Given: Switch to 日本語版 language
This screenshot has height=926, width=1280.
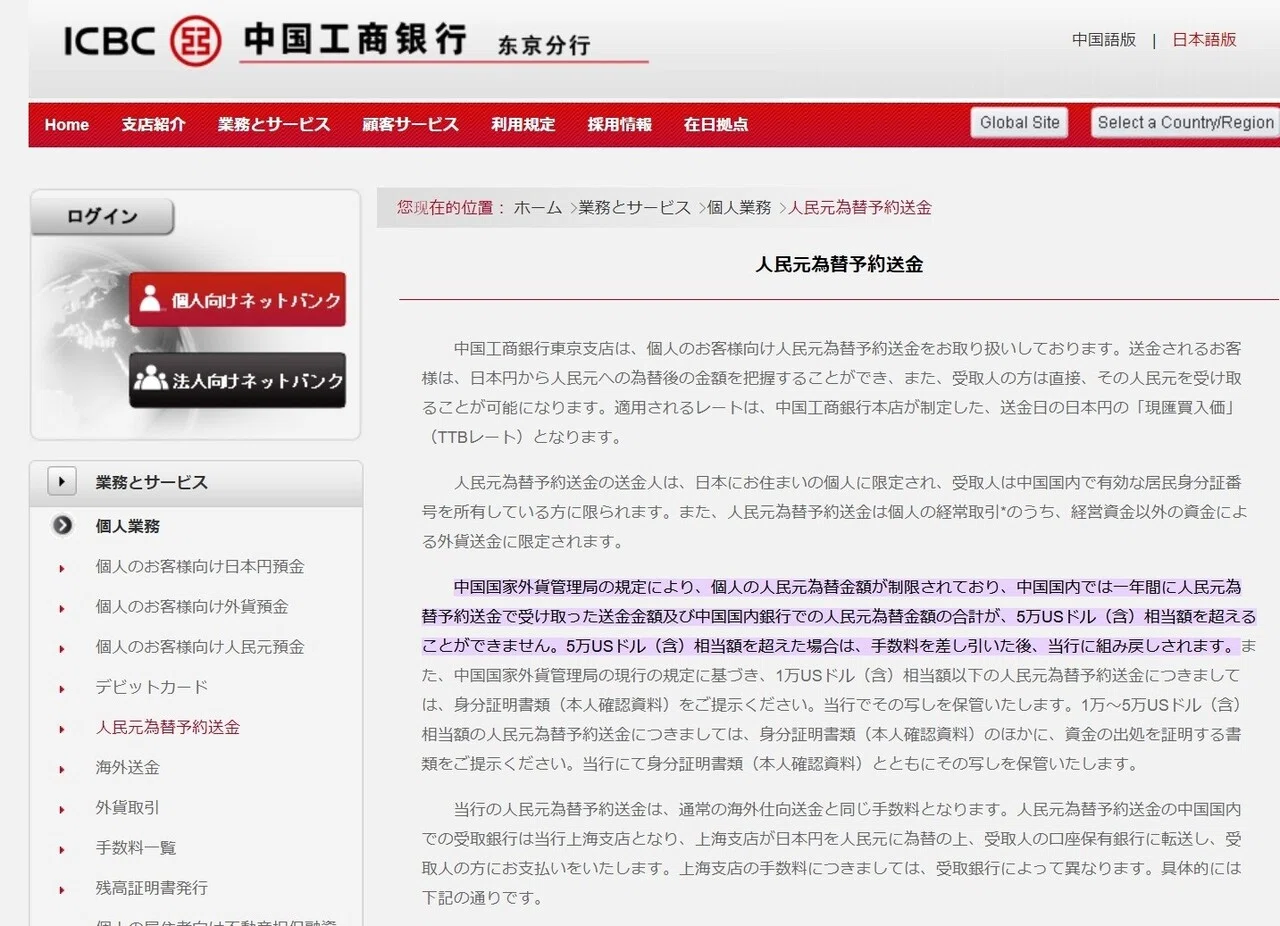Looking at the screenshot, I should 1204,40.
